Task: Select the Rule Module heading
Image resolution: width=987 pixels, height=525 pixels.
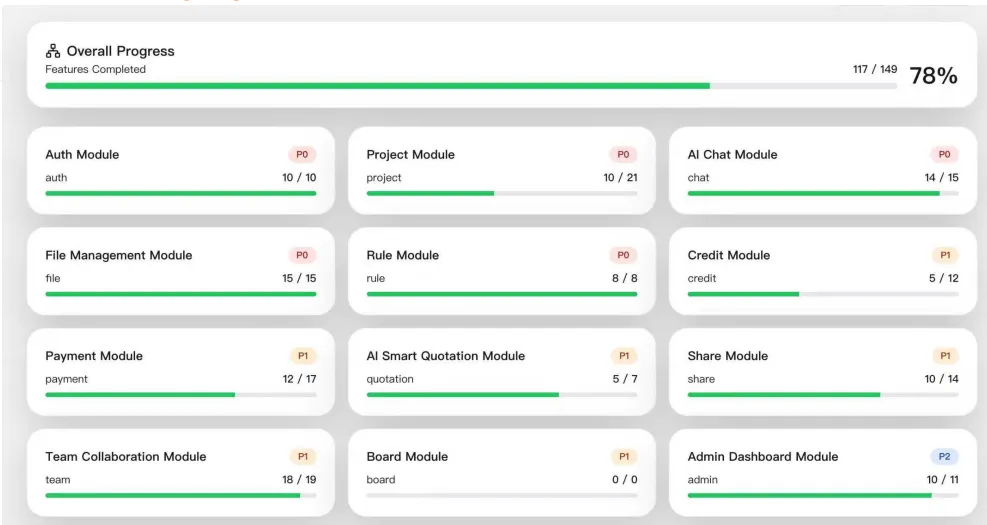Action: [x=402, y=256]
